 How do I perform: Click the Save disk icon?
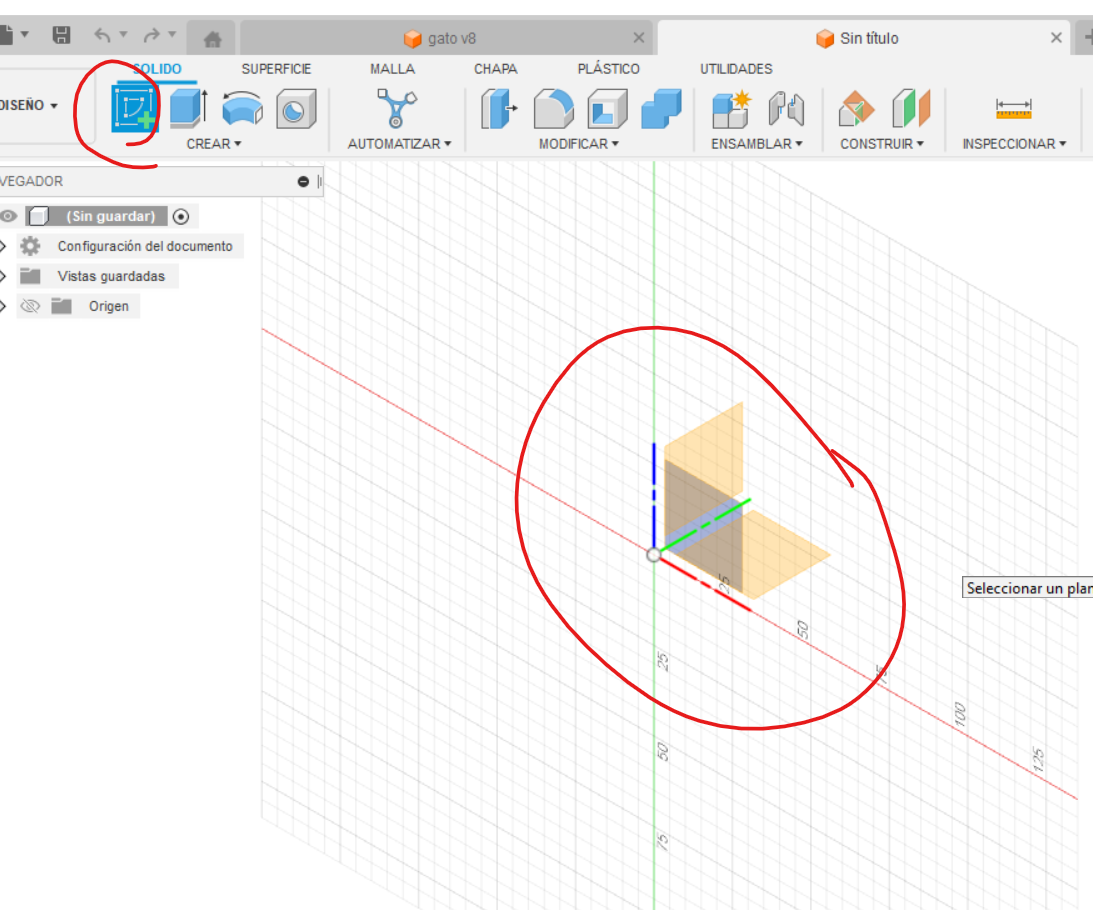[x=61, y=35]
